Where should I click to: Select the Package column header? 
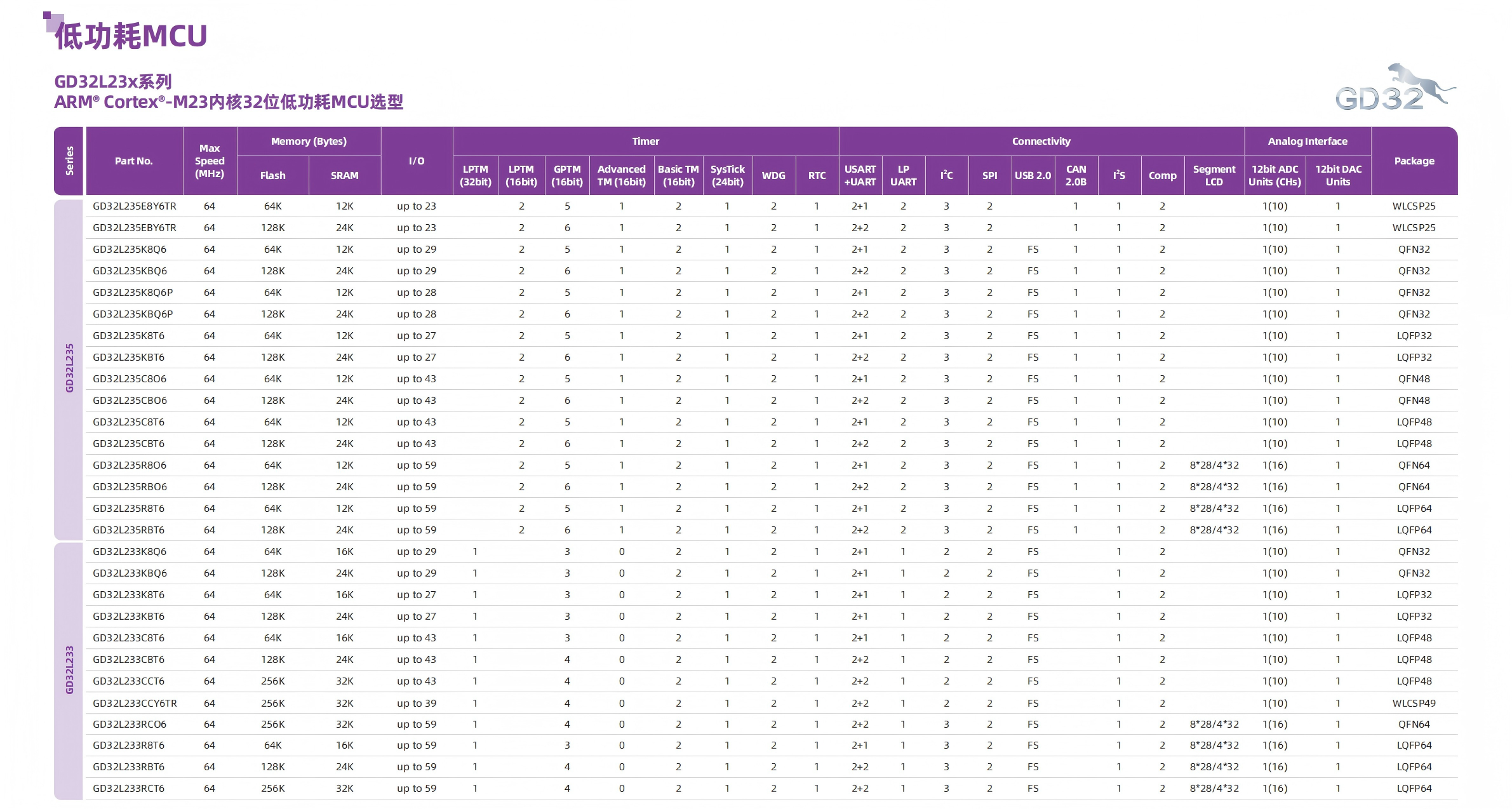[x=1414, y=161]
